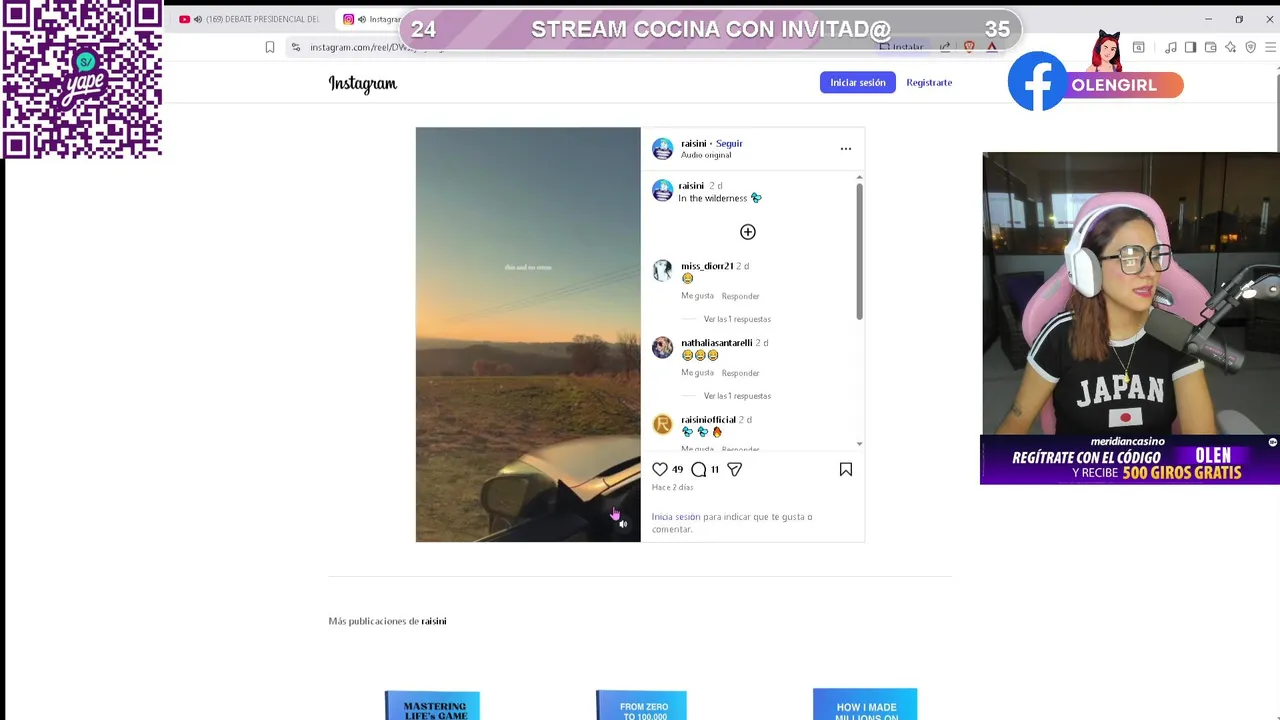
Task: Click the comments scroll up arrow
Action: tap(859, 177)
